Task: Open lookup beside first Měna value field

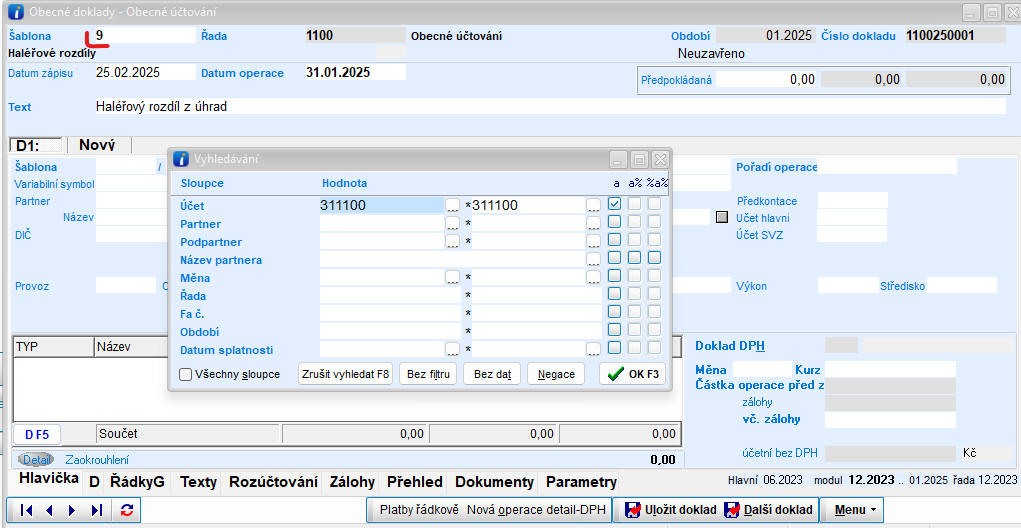Action: 452,277
